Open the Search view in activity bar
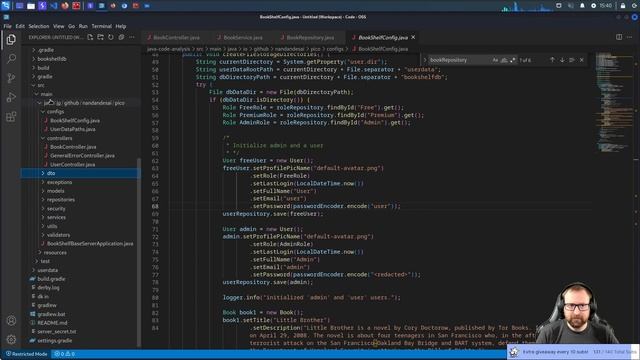 11,58
